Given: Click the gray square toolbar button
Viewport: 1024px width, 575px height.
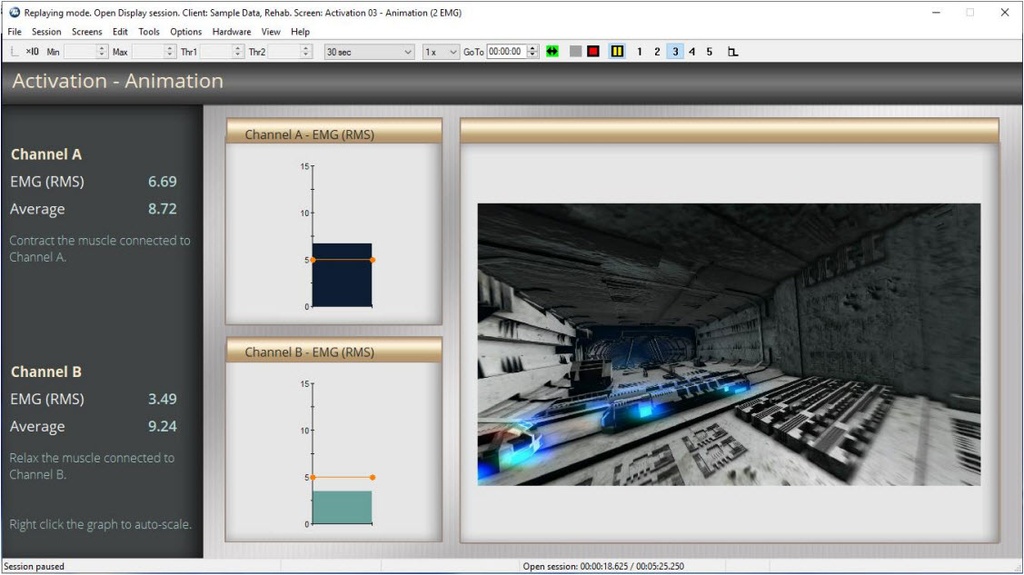Looking at the screenshot, I should coord(575,52).
